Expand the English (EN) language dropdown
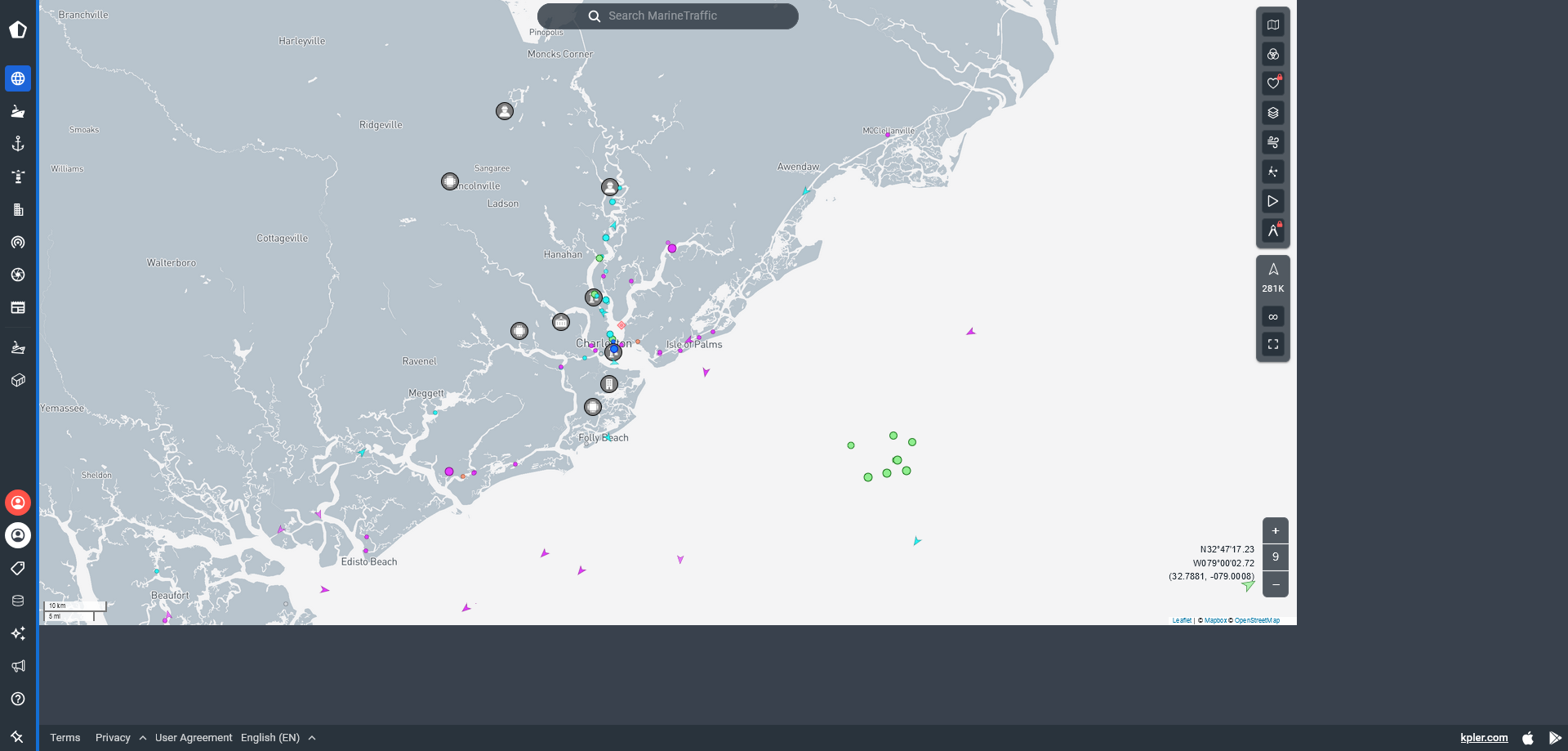The width and height of the screenshot is (1568, 751). (x=278, y=737)
